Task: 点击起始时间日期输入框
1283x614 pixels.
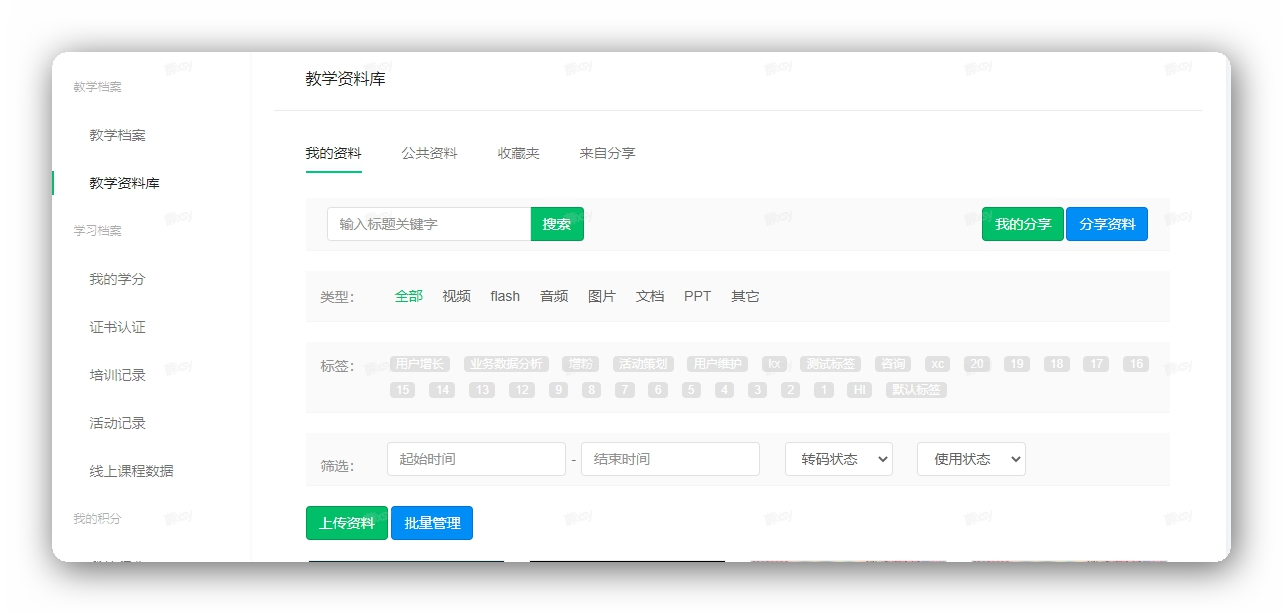Action: pos(476,458)
